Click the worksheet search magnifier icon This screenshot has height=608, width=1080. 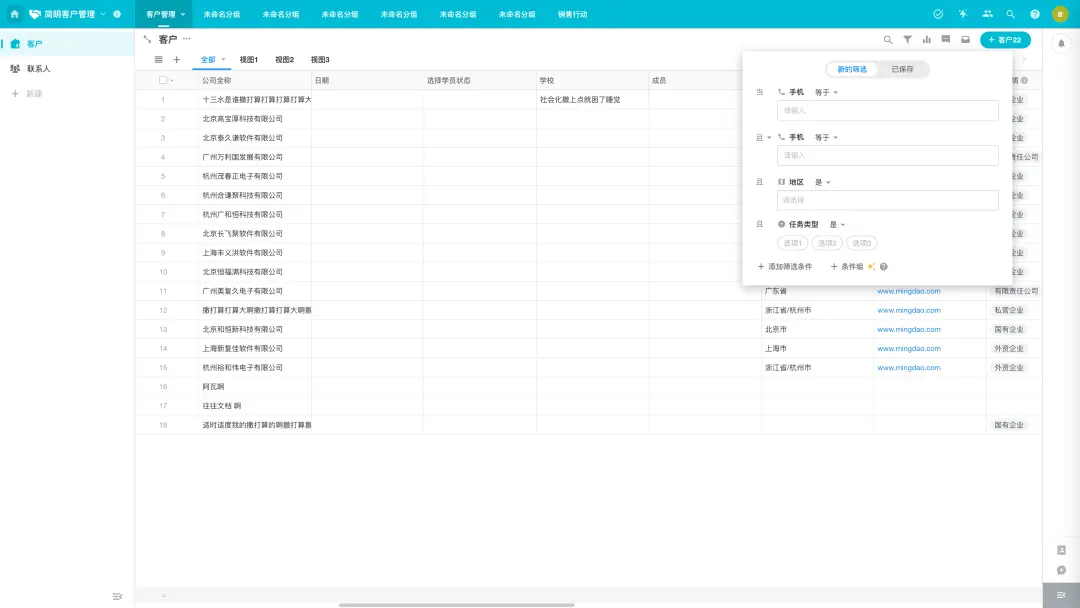[888, 40]
